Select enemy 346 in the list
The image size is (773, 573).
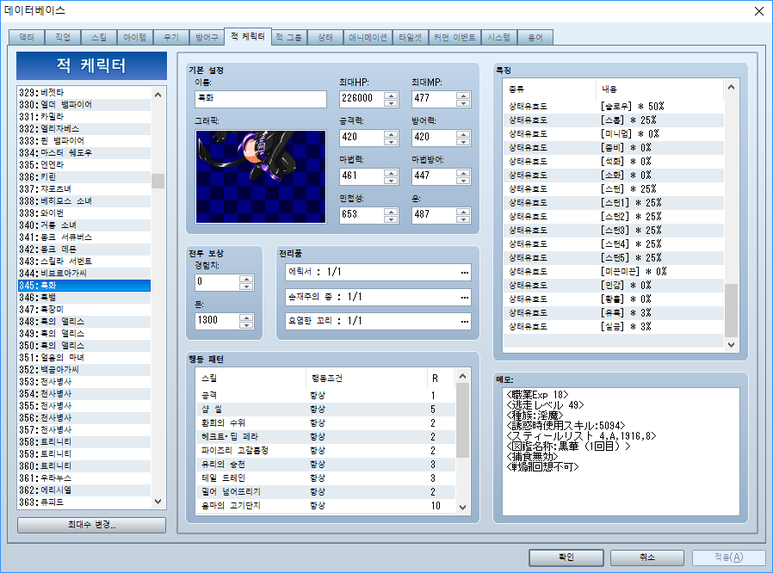coord(84,297)
